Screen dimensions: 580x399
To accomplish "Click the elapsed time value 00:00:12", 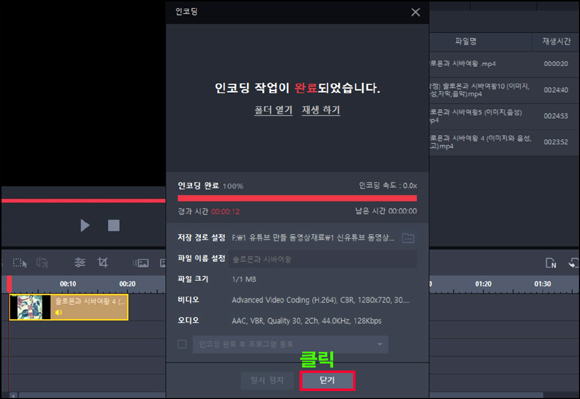I will tap(225, 212).
